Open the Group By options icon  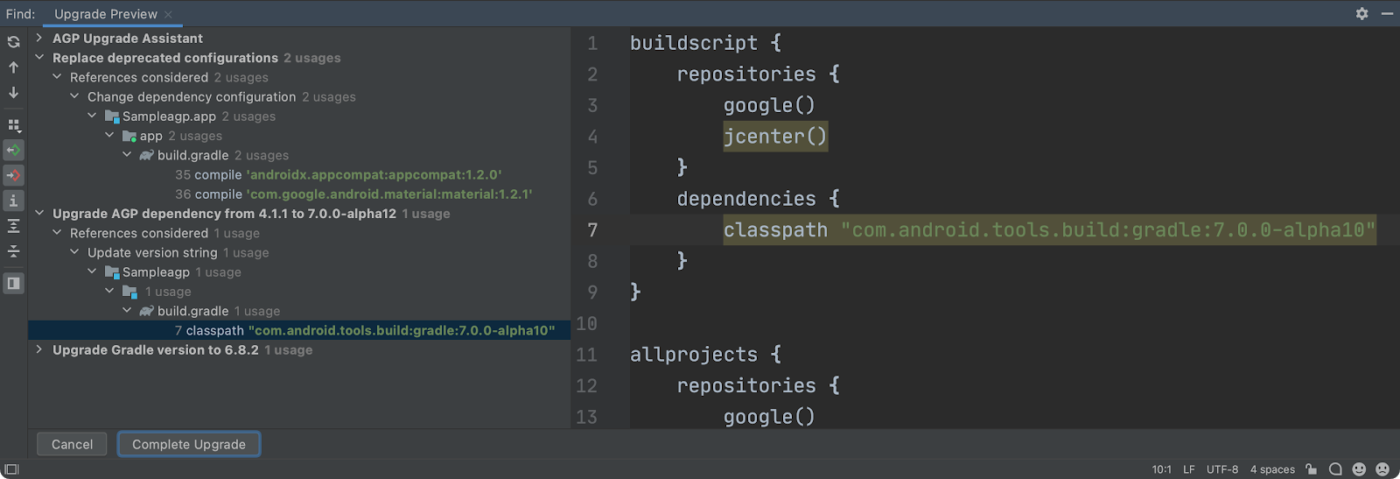click(x=13, y=125)
